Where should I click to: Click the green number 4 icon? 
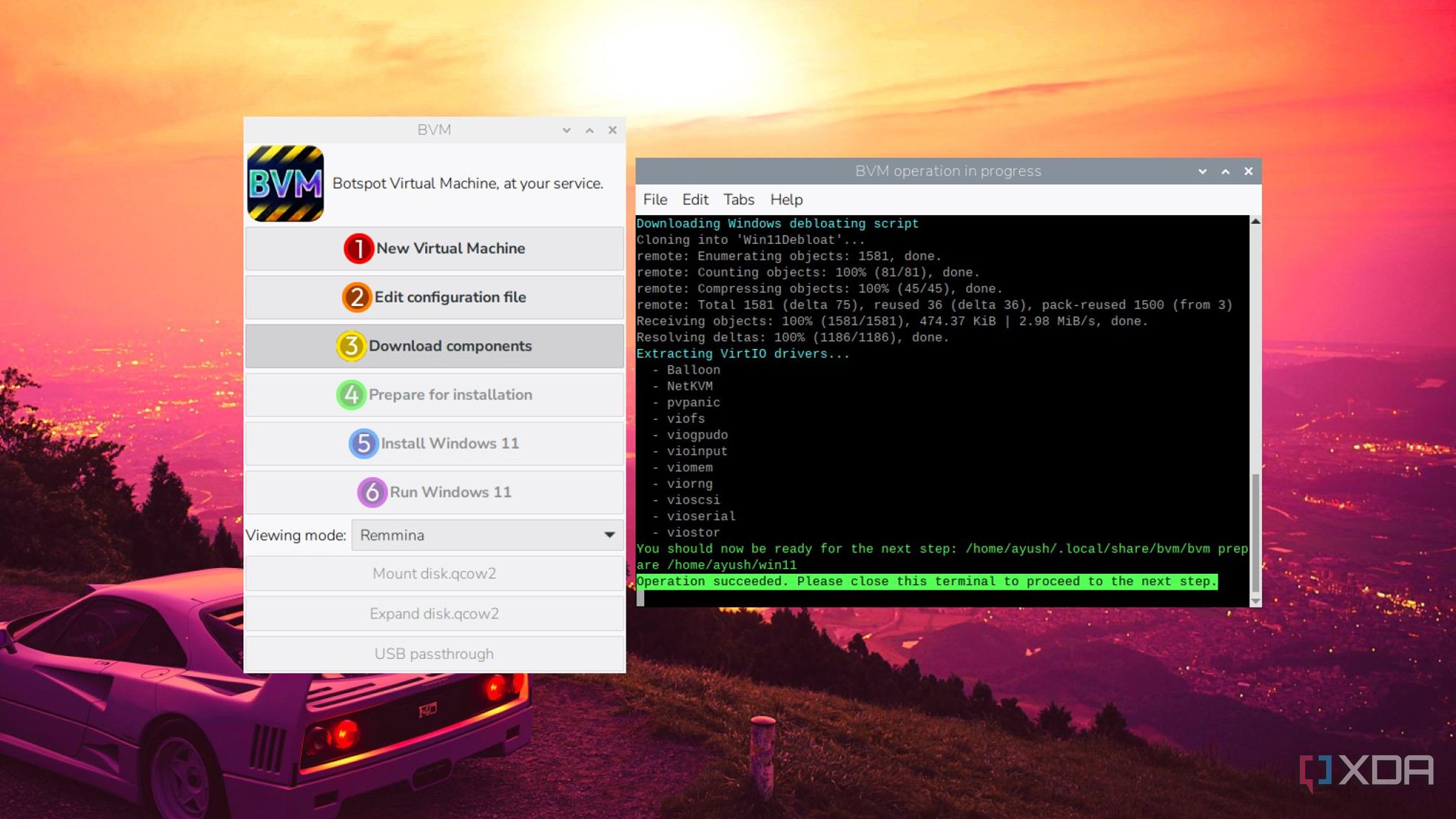(351, 395)
